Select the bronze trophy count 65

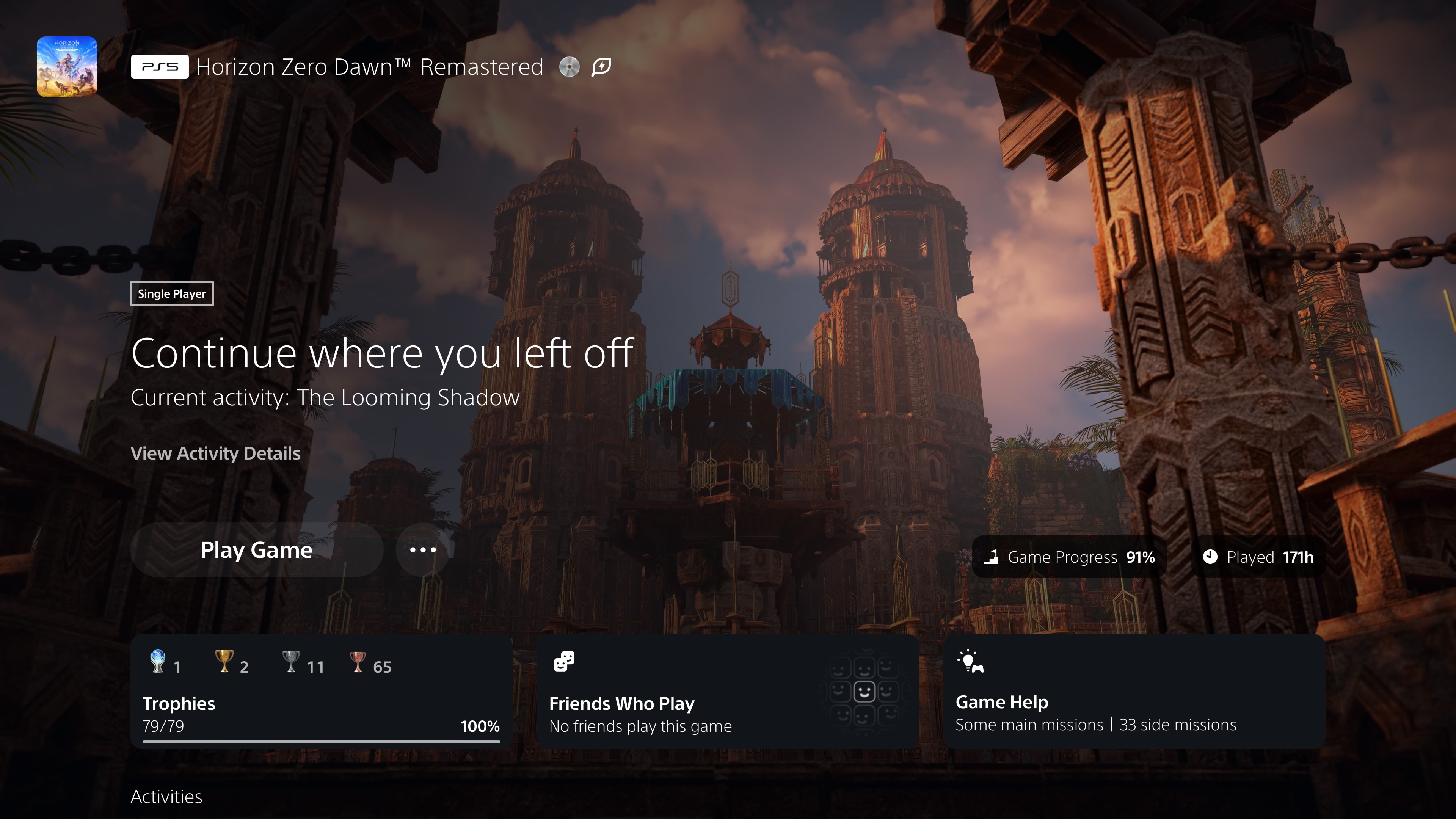382,667
